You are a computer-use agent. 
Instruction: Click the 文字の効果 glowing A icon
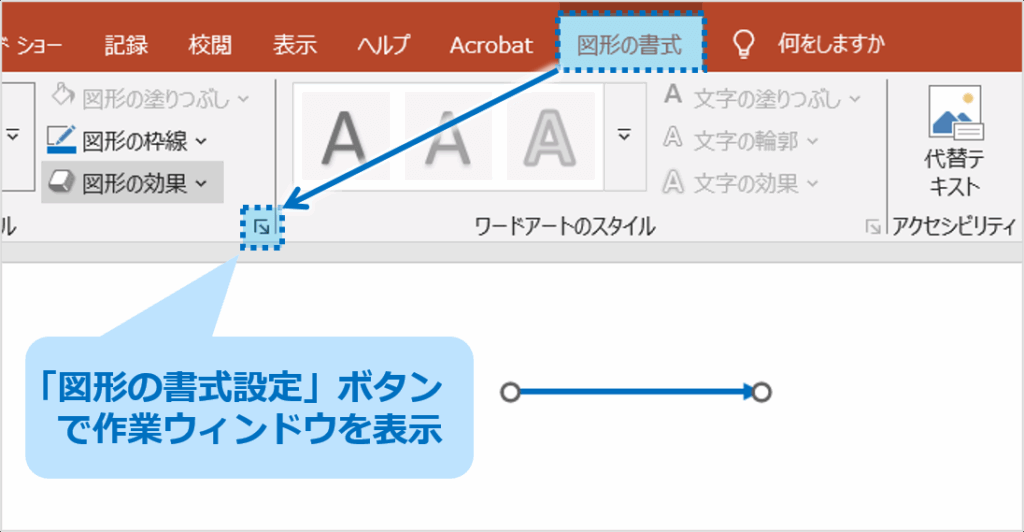(x=674, y=182)
